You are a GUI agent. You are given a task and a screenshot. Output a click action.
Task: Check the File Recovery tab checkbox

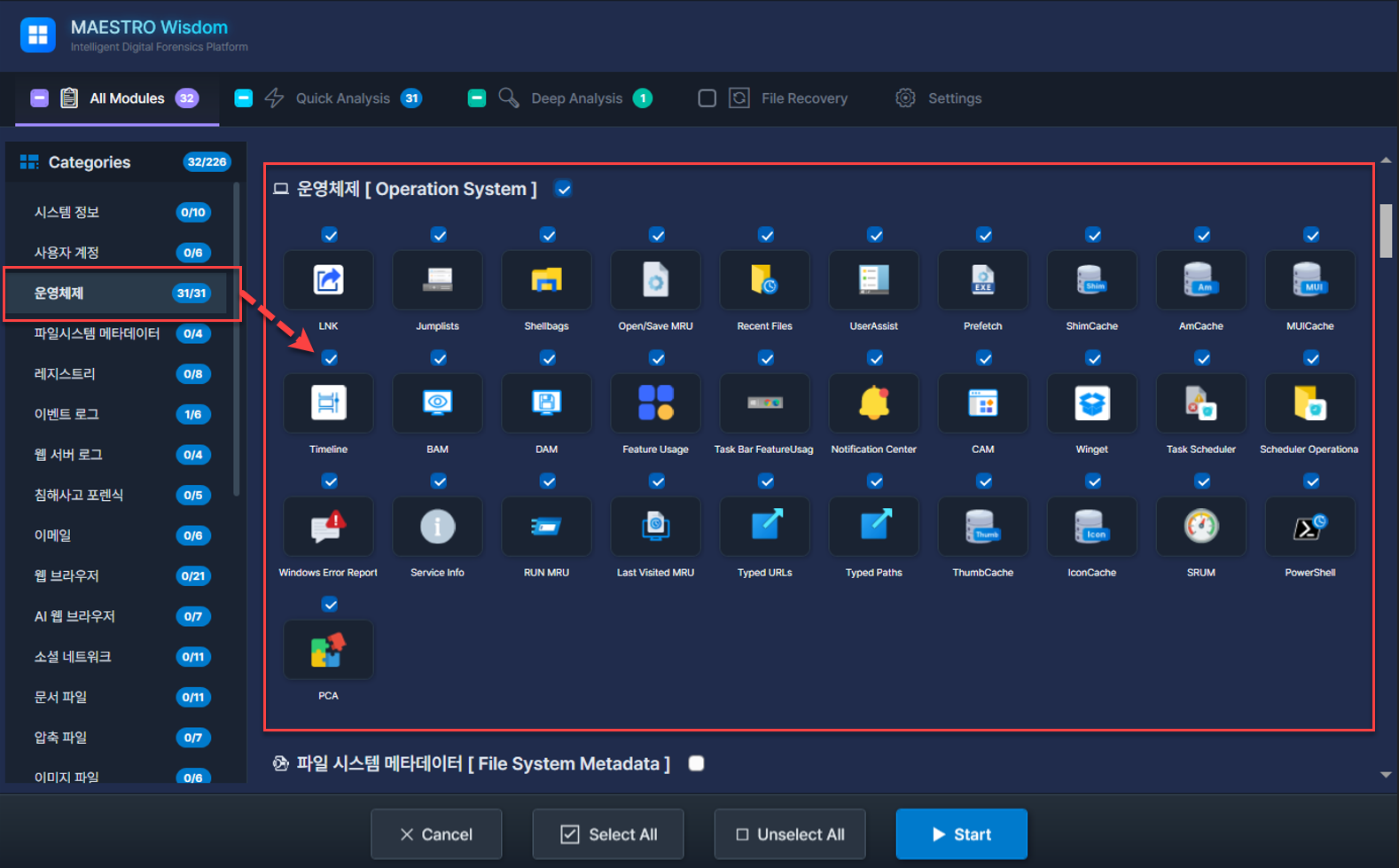(707, 98)
